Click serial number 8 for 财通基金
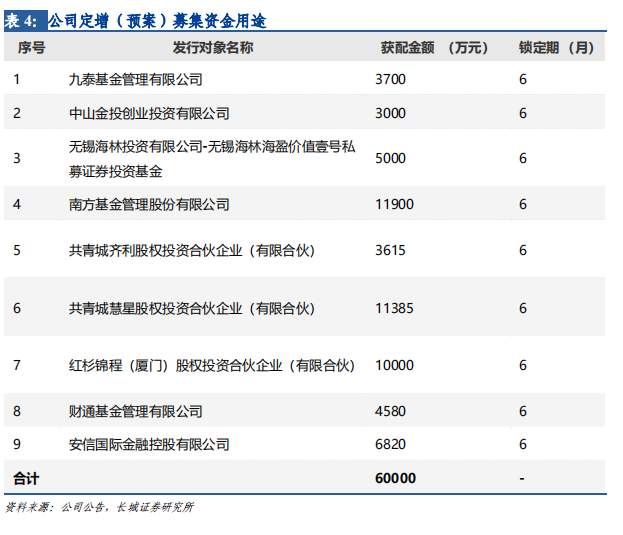 [17, 411]
